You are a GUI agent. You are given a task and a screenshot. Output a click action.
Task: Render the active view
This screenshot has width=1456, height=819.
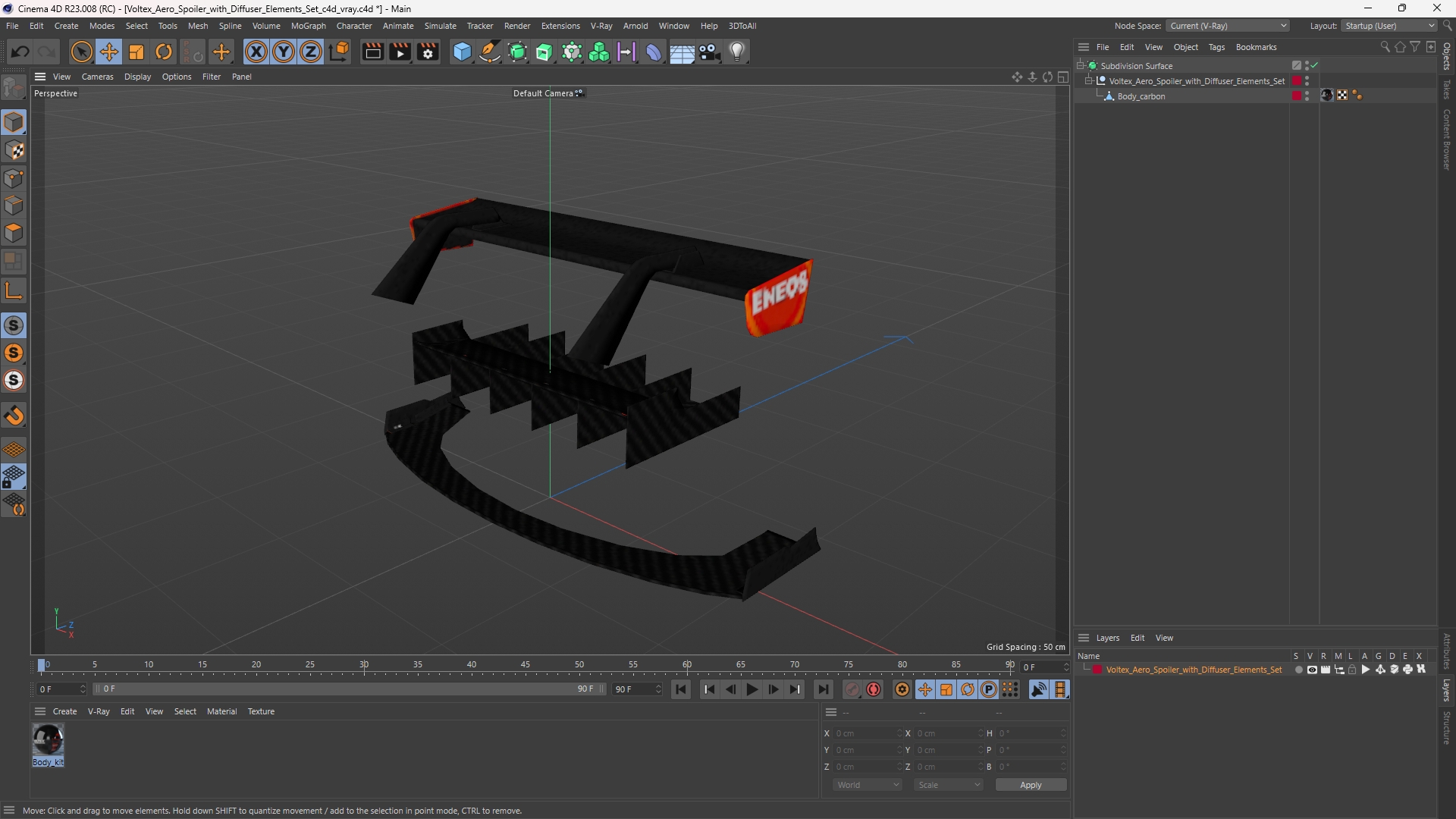[x=372, y=52]
